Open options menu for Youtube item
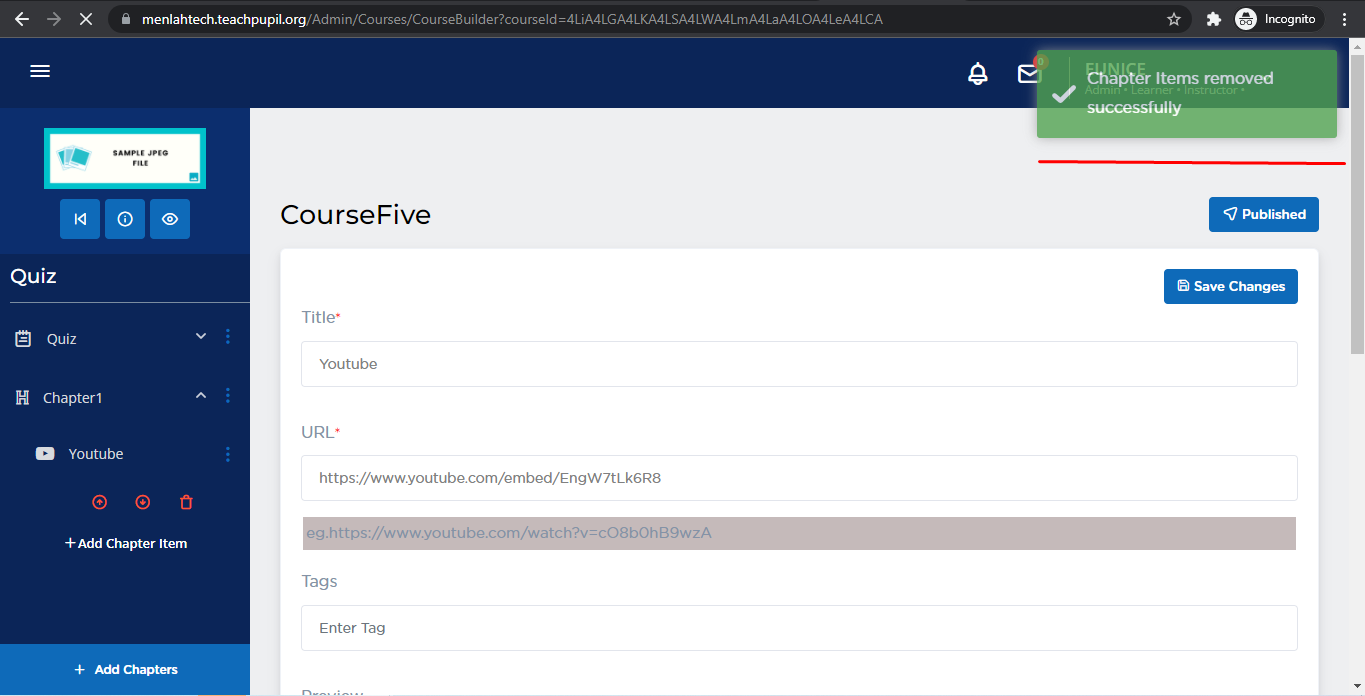This screenshot has height=696, width=1365. coord(228,454)
